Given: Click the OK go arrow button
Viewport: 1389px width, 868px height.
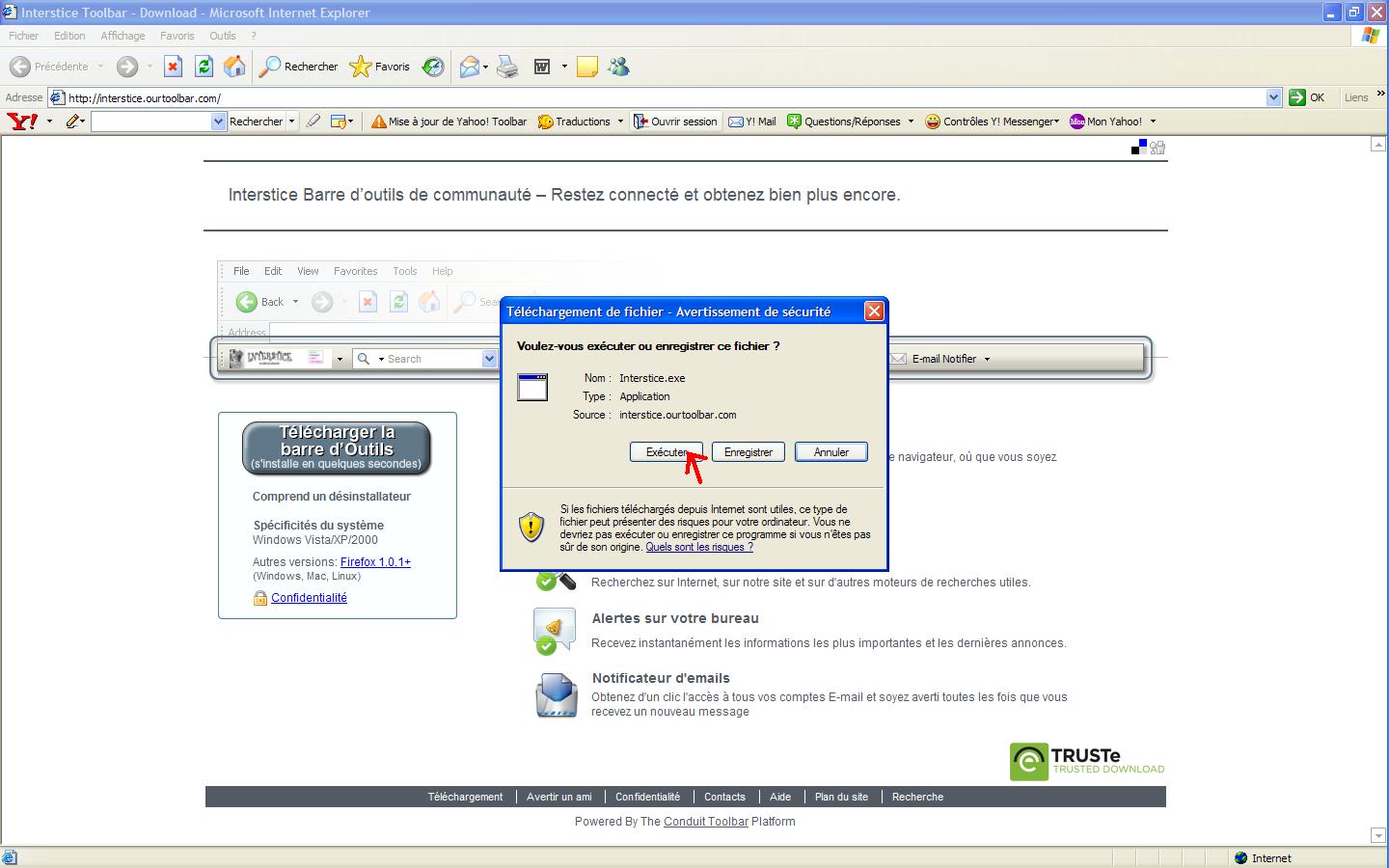Looking at the screenshot, I should [1307, 97].
